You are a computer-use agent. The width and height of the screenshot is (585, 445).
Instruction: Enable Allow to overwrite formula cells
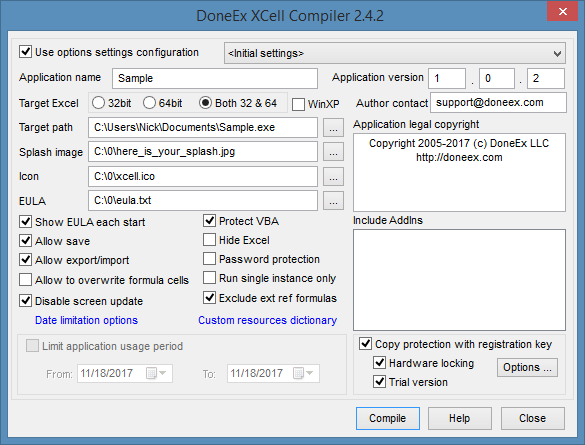(25, 279)
